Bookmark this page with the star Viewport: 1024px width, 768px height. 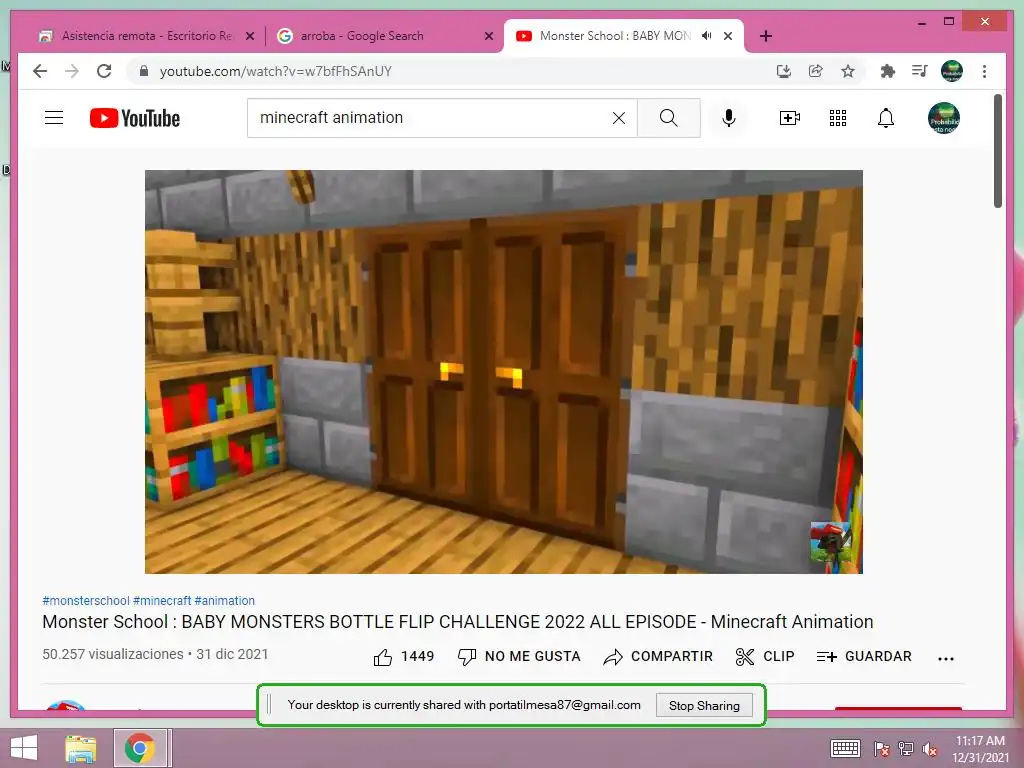coord(848,71)
